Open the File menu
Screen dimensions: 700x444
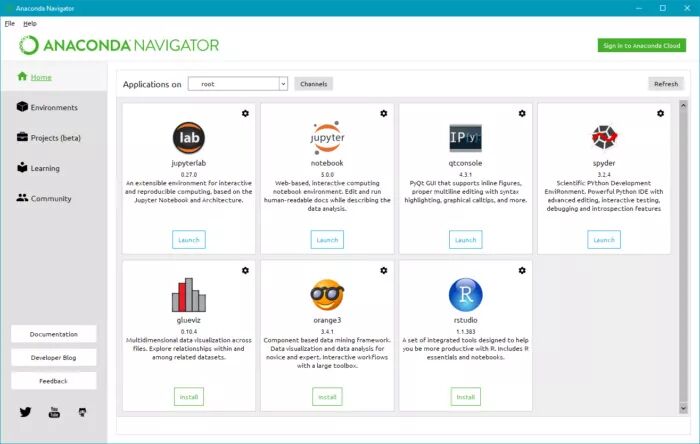[10, 23]
